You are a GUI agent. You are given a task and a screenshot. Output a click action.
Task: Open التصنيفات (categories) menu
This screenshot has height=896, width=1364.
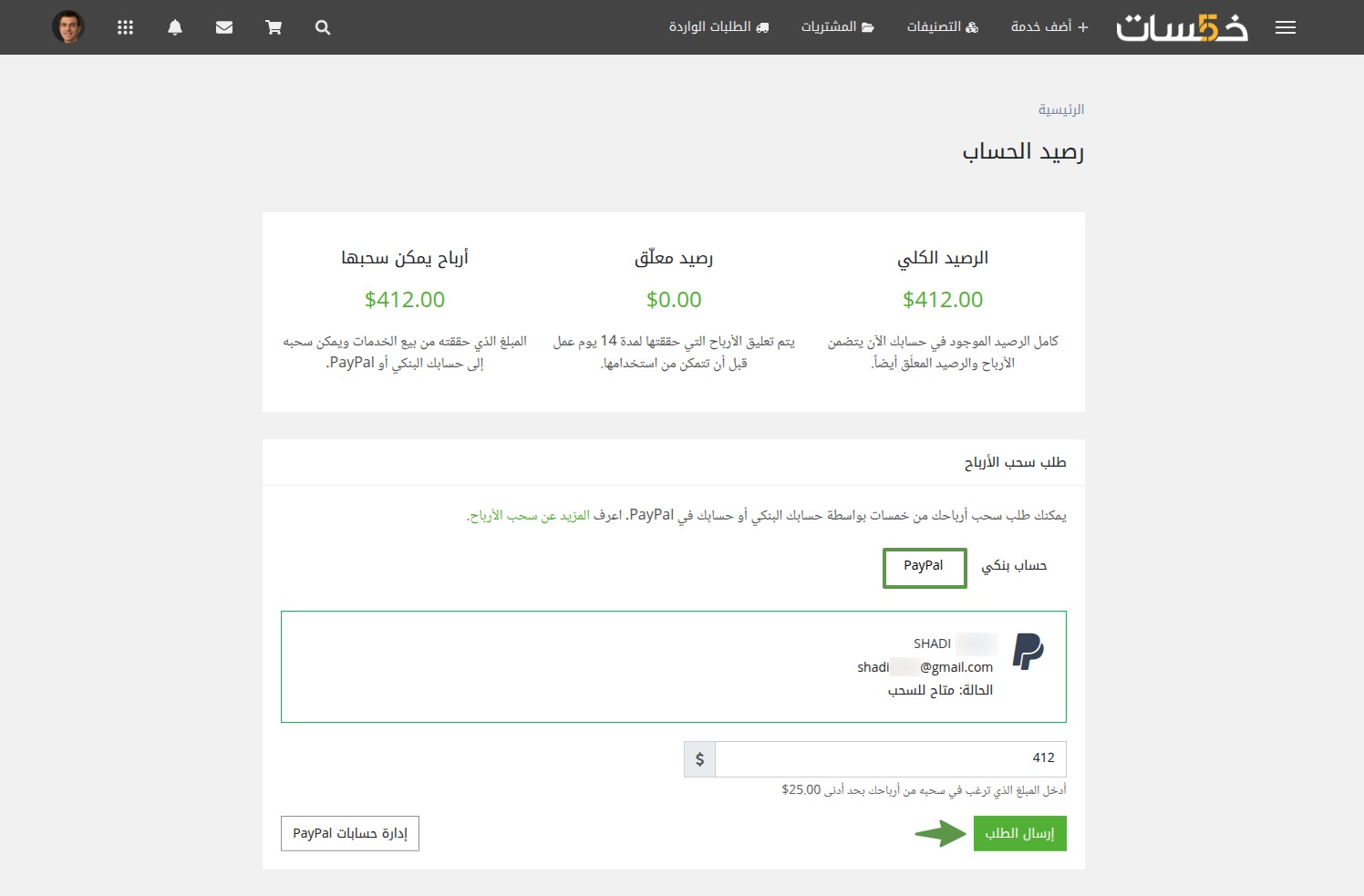[942, 27]
